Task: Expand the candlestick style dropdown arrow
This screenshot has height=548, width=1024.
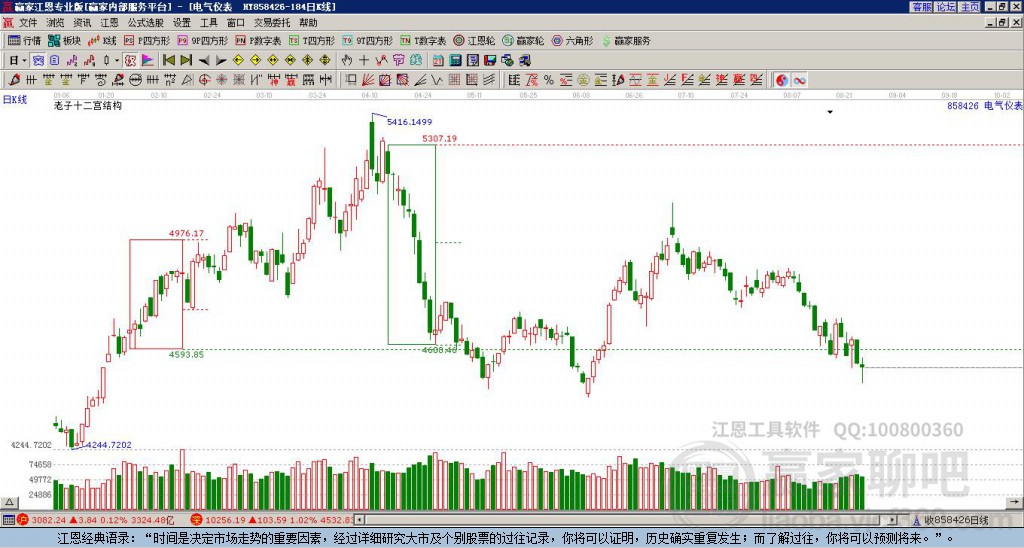Action: tap(117, 61)
